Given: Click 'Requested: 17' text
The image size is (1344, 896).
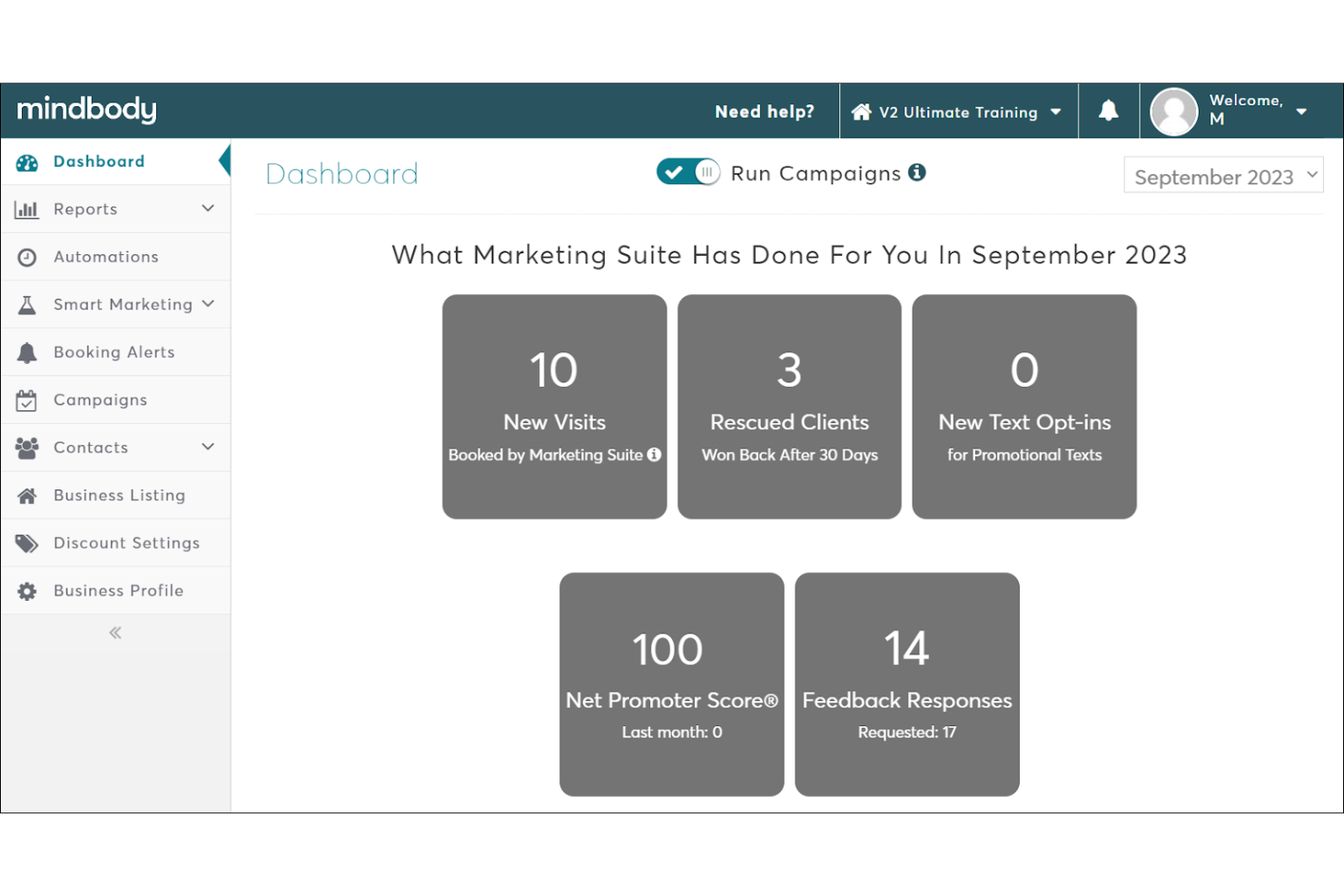Looking at the screenshot, I should tap(907, 733).
